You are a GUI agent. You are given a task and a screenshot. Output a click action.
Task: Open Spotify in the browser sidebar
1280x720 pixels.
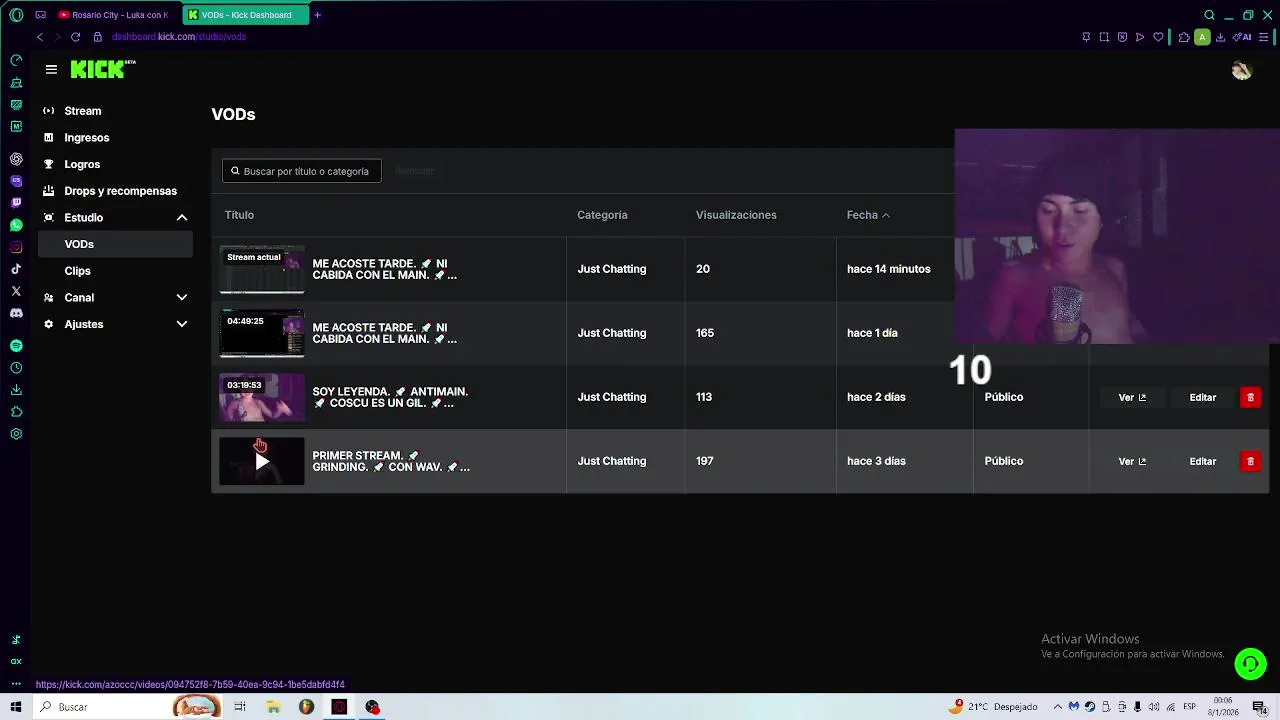[16, 346]
